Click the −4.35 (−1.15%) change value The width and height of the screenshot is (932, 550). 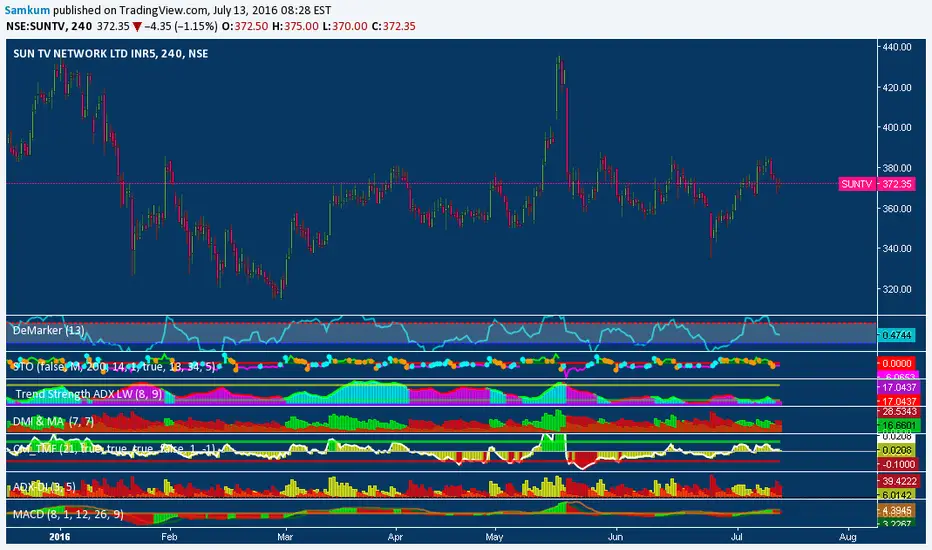[x=181, y=26]
